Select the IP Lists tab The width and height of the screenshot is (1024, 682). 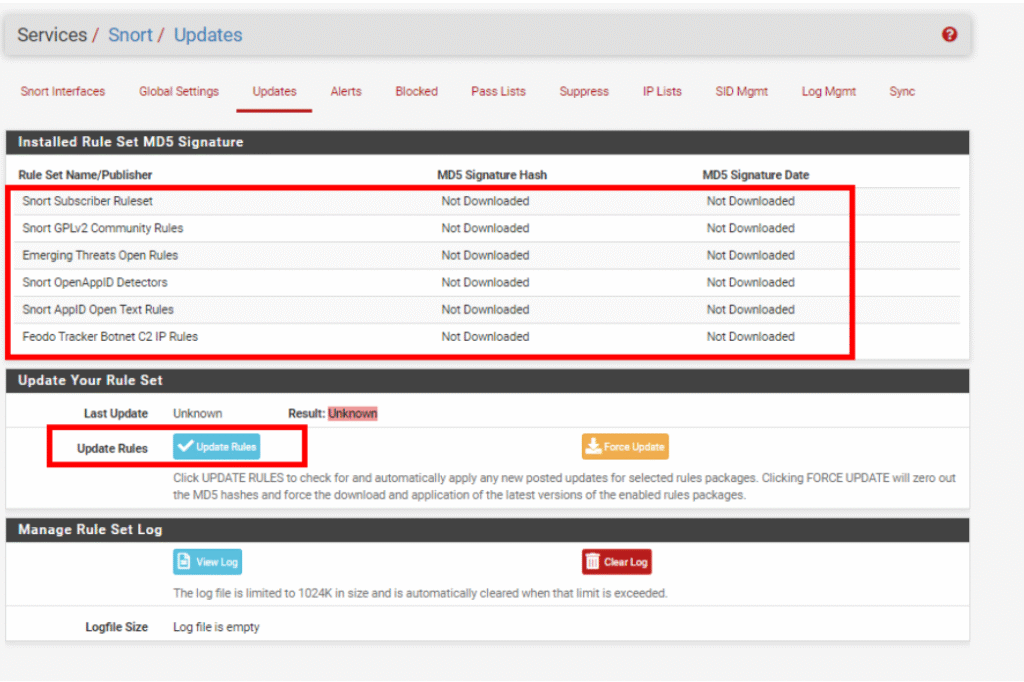point(662,91)
